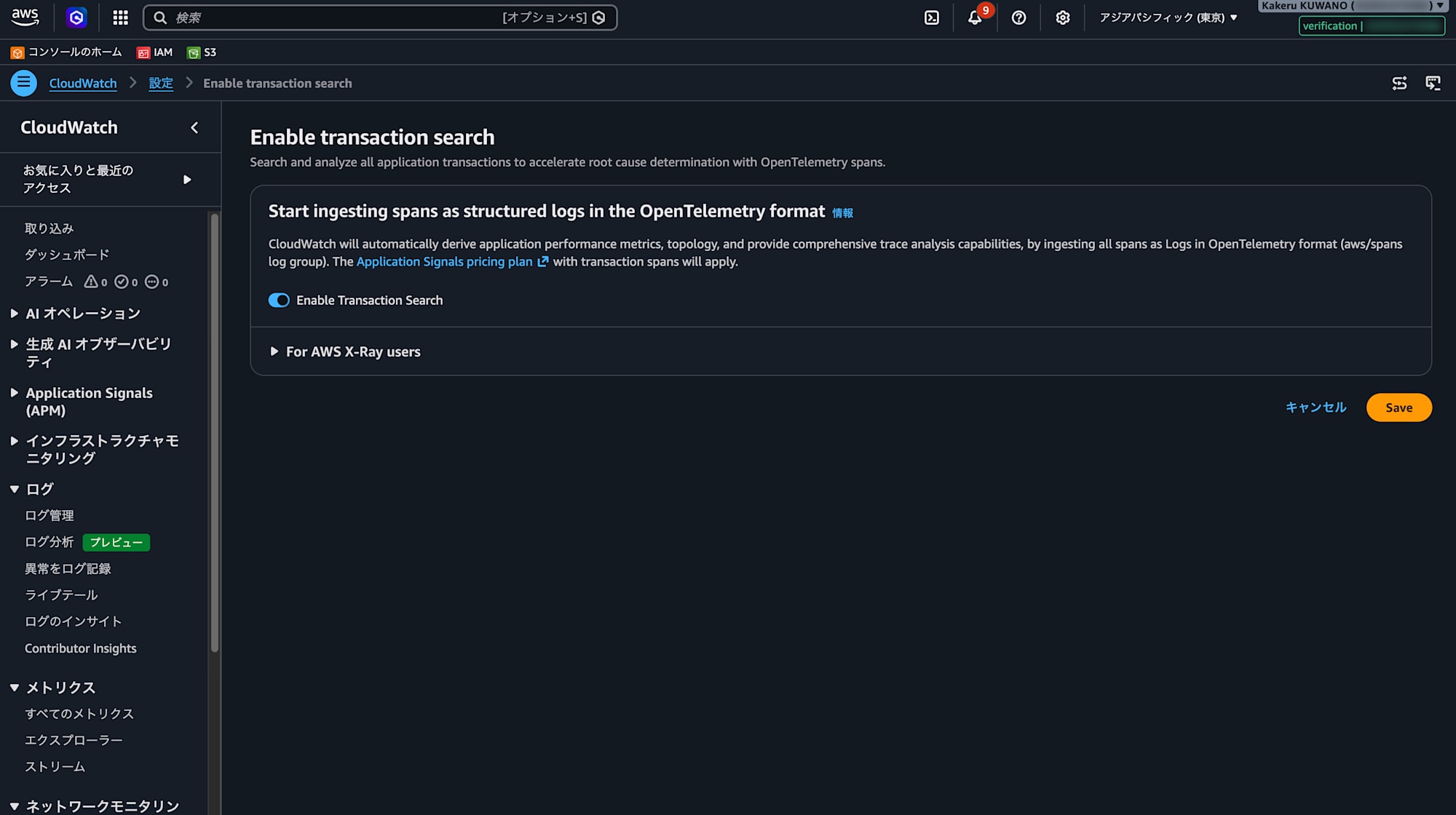
Task: Follow the 設定 breadcrumb link
Action: pos(161,83)
